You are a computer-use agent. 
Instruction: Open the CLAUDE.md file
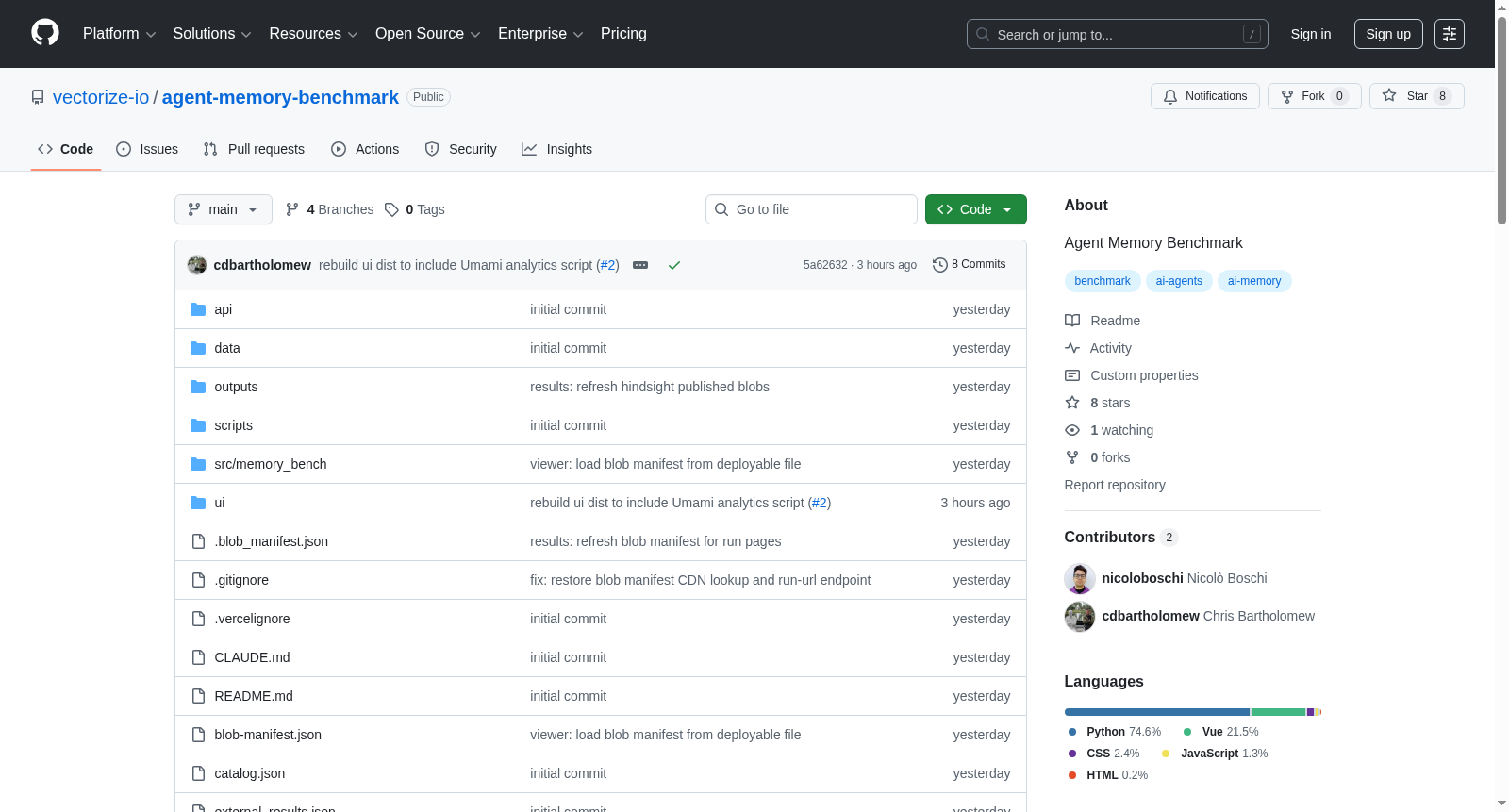(252, 657)
